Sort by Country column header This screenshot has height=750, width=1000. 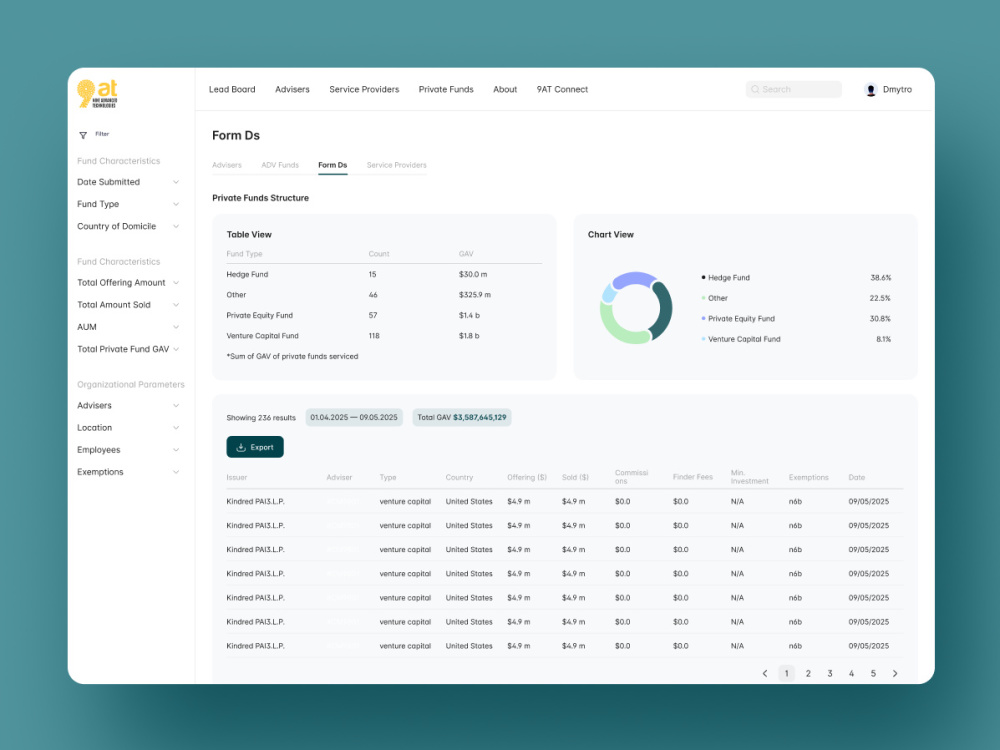[459, 477]
